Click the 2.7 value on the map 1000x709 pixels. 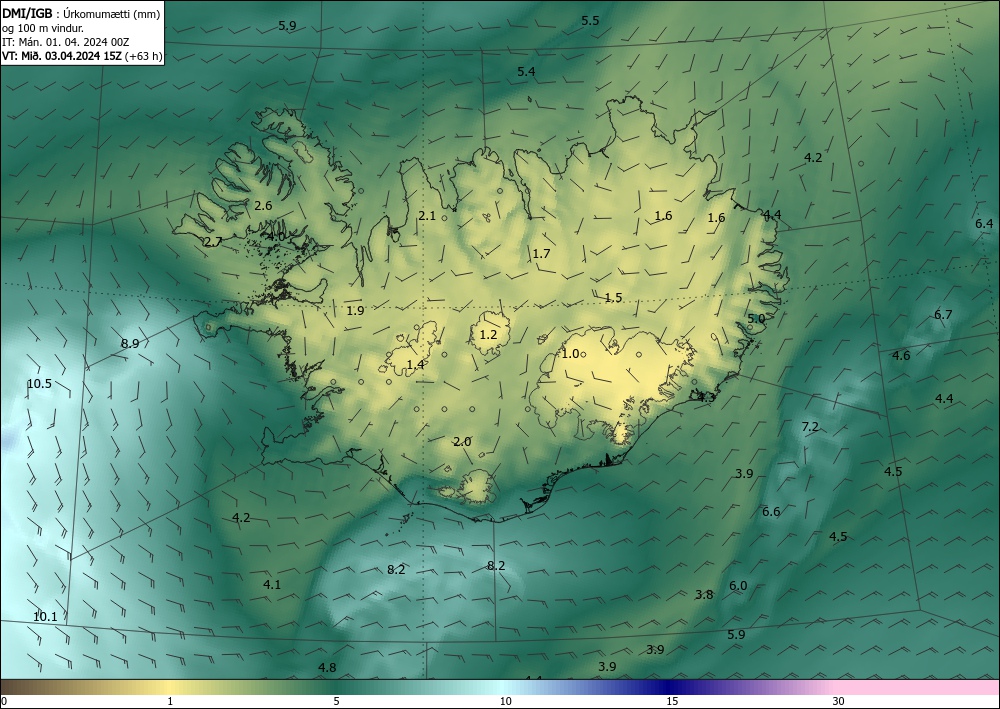pyautogui.click(x=212, y=242)
